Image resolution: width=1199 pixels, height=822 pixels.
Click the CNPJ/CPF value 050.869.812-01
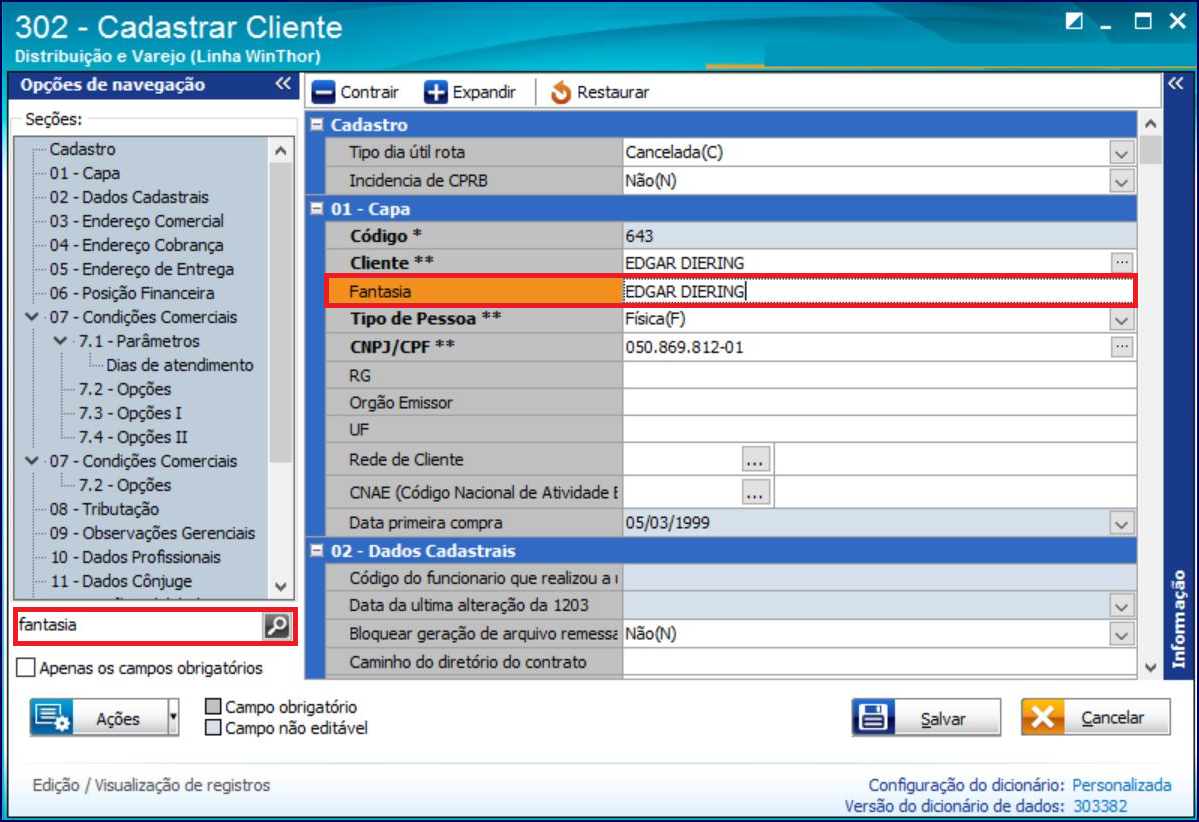click(684, 347)
